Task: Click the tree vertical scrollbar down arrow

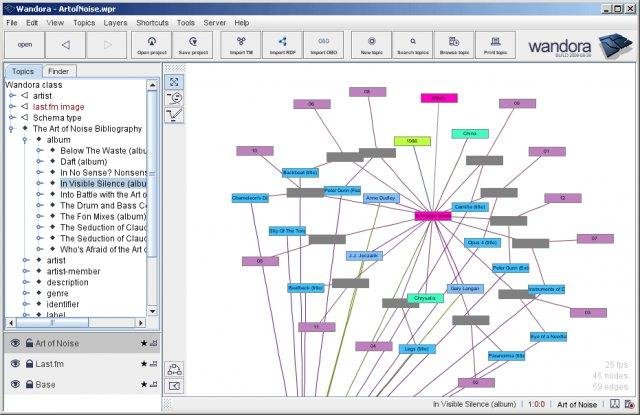Action: tap(152, 311)
